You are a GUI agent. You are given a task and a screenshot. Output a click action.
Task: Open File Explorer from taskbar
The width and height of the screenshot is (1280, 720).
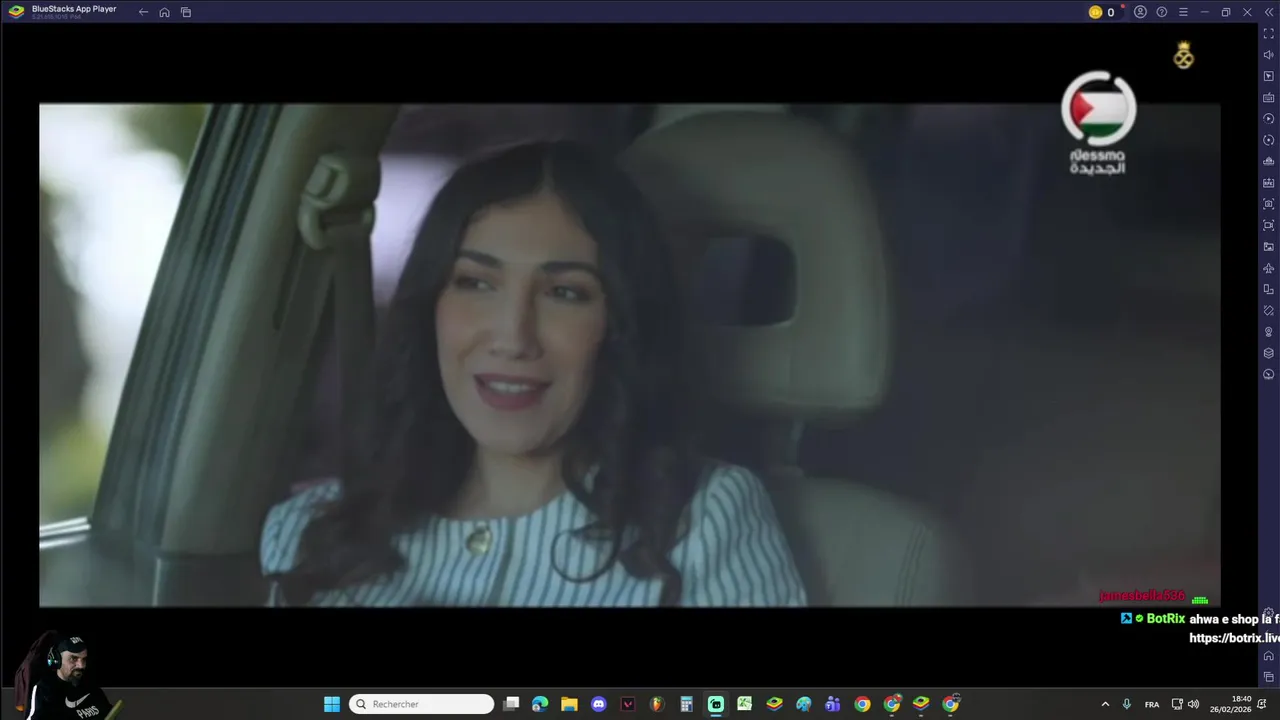(569, 704)
